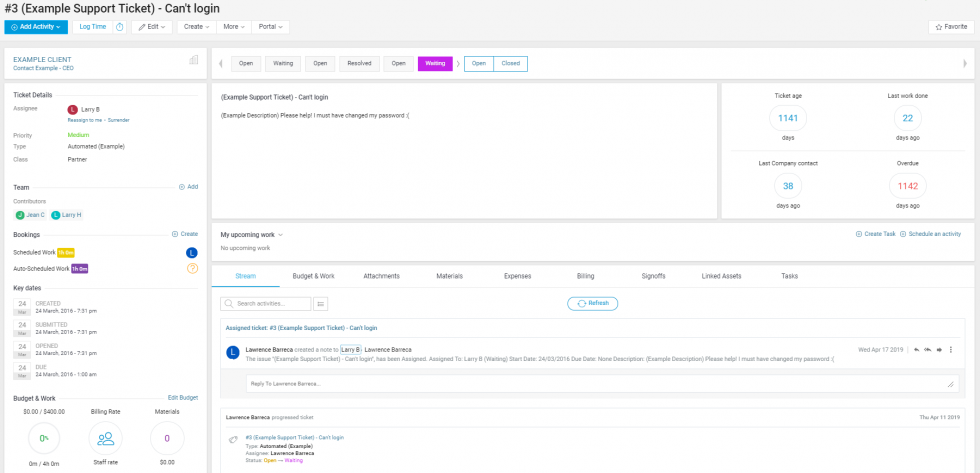Click Larry H contributor chip
980x473 pixels.
67,215
